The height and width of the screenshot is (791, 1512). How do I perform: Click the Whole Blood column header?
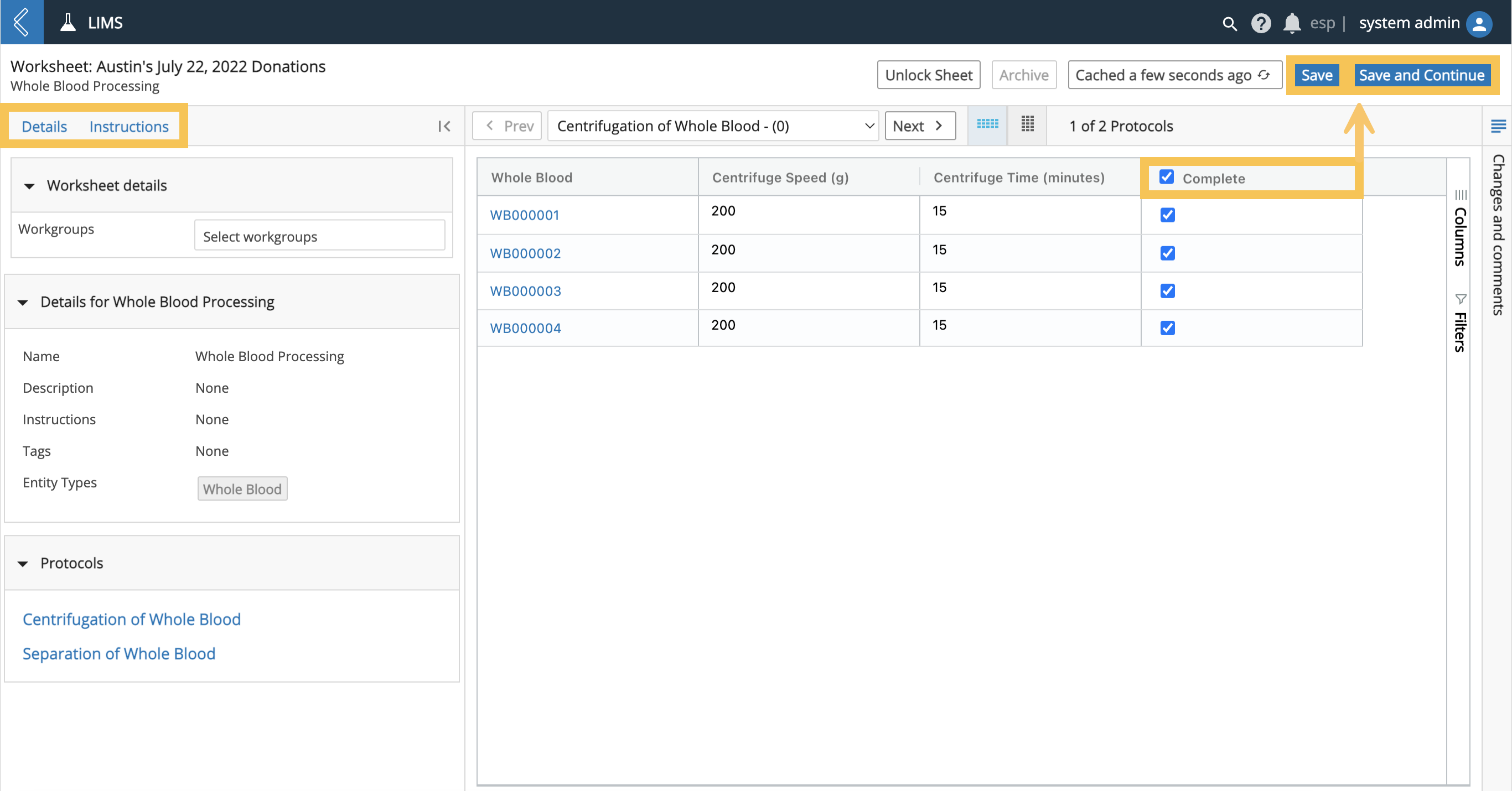[587, 177]
